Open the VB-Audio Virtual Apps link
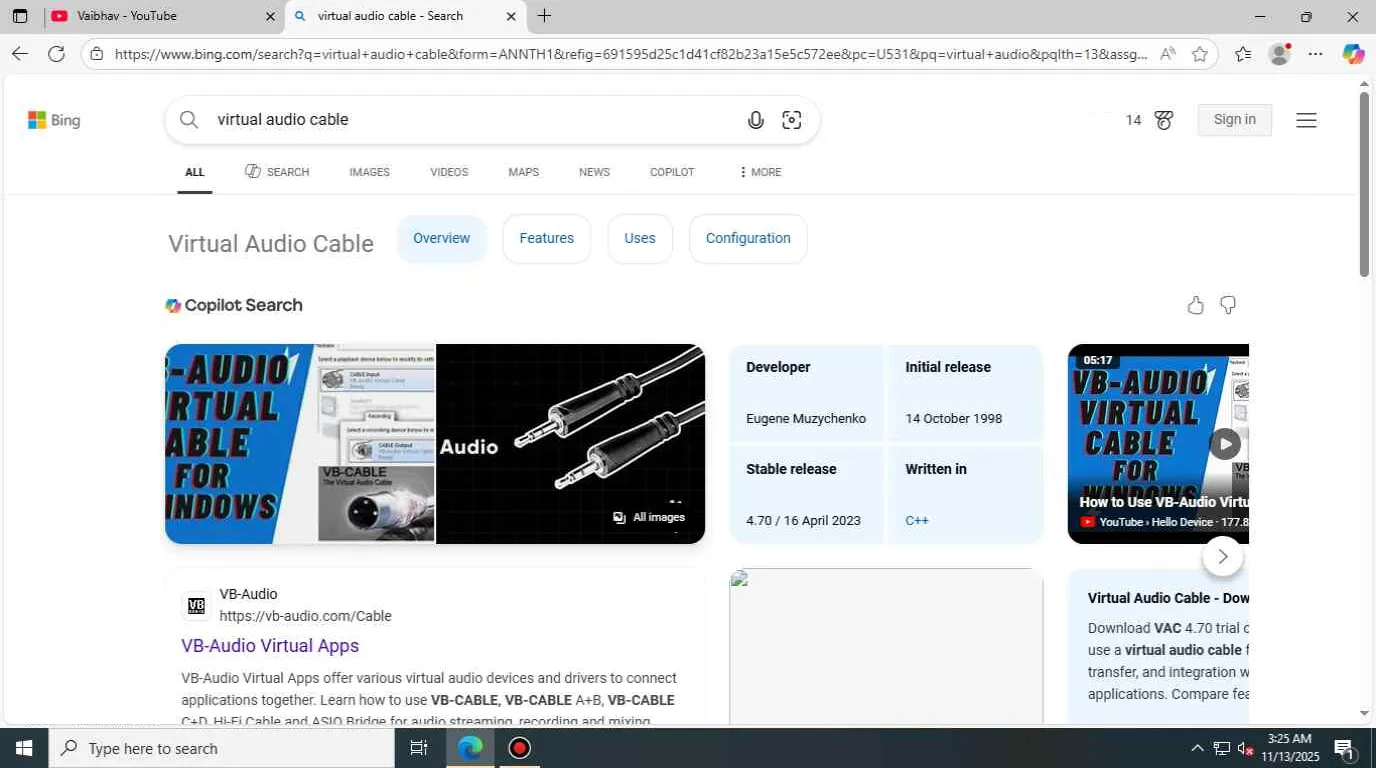1376x768 pixels. 270,646
